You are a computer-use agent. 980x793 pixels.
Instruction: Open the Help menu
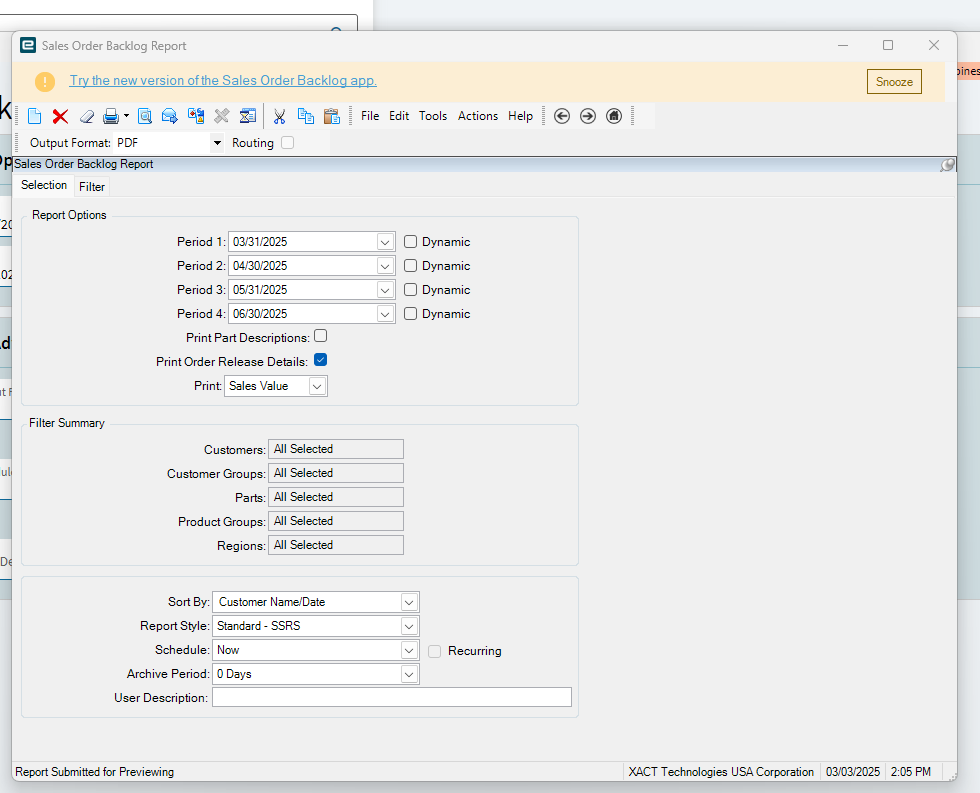(x=520, y=116)
